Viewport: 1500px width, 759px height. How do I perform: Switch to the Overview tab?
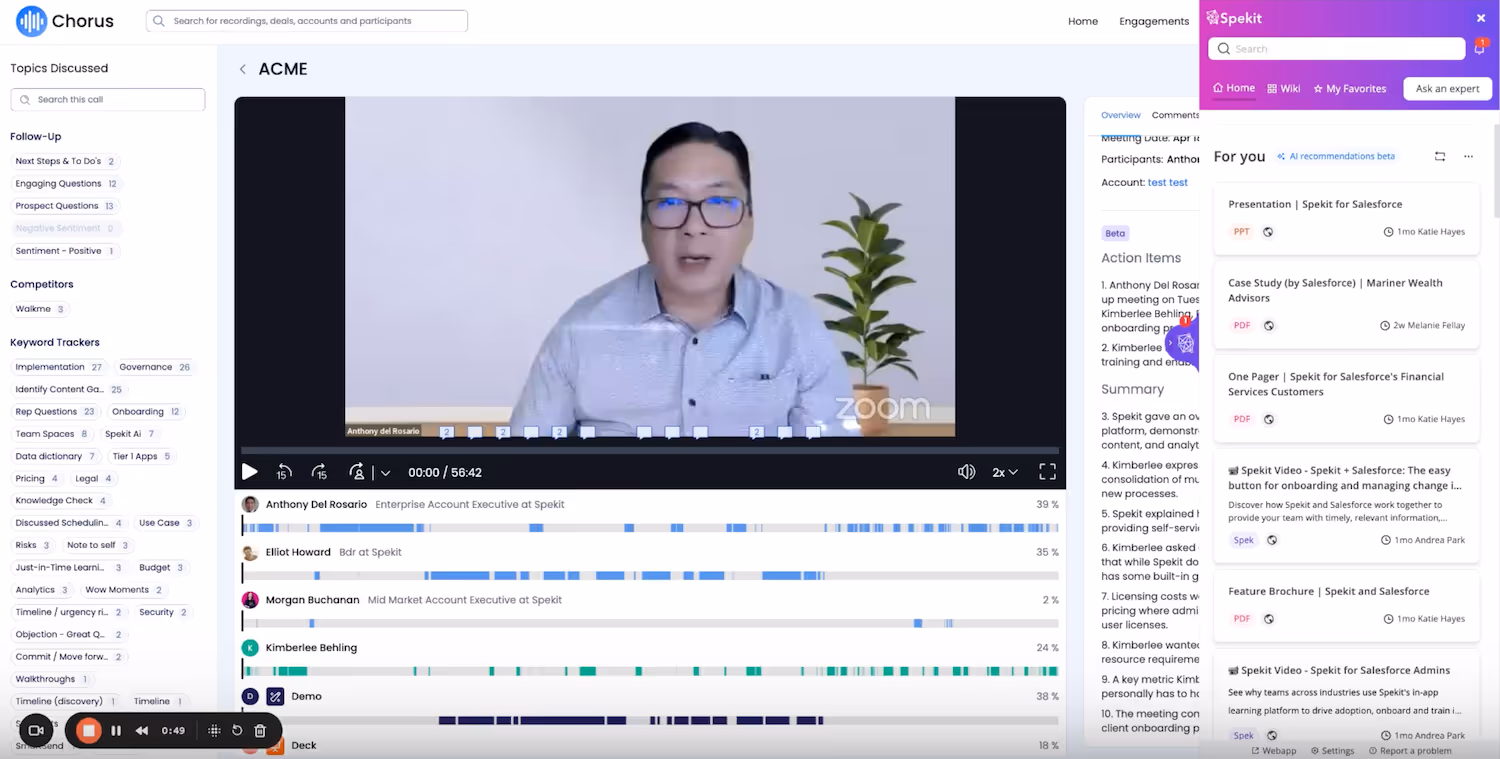(x=1120, y=115)
